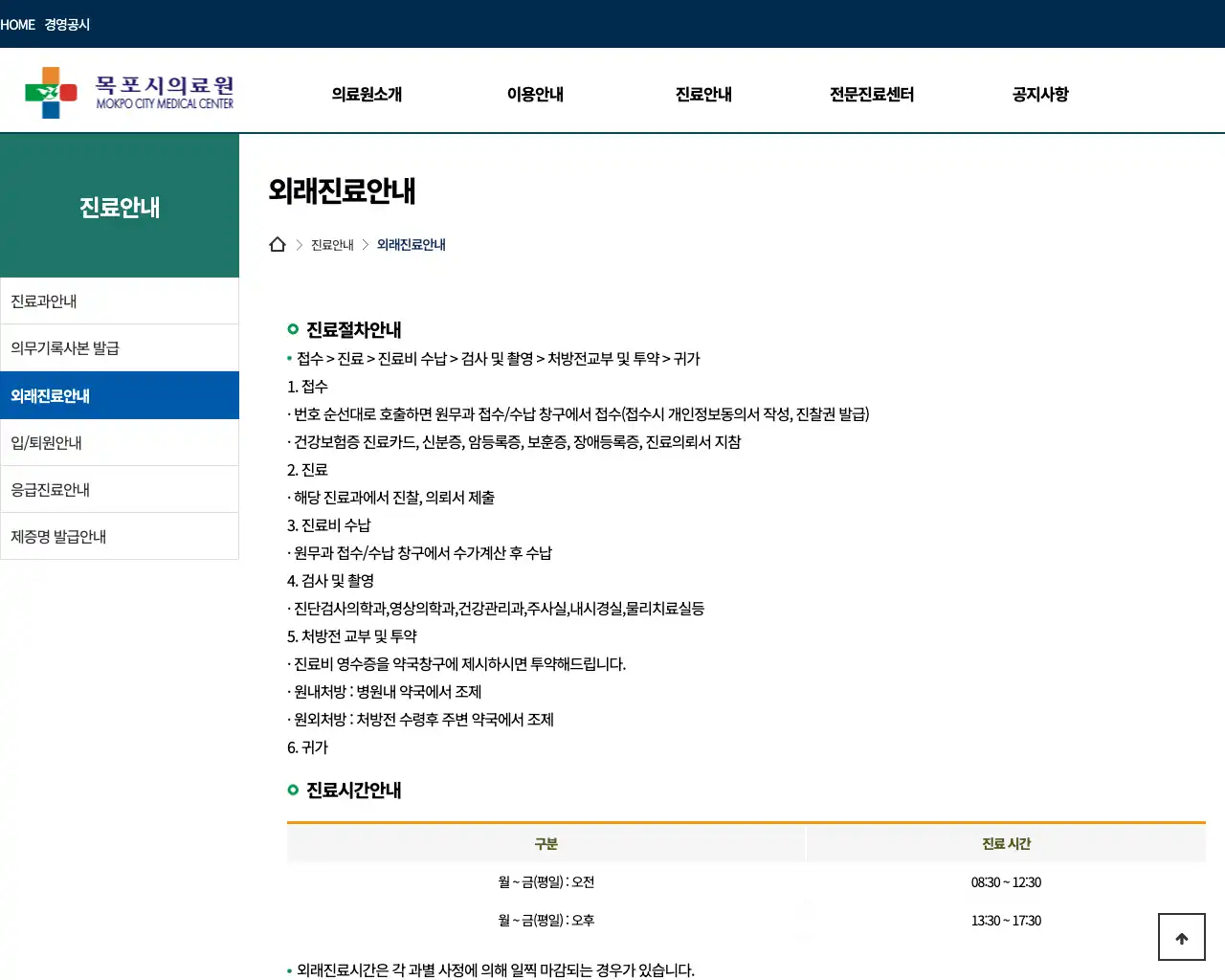Select 응급진료안내 in the sidebar
The width and height of the screenshot is (1225, 980).
[50, 489]
